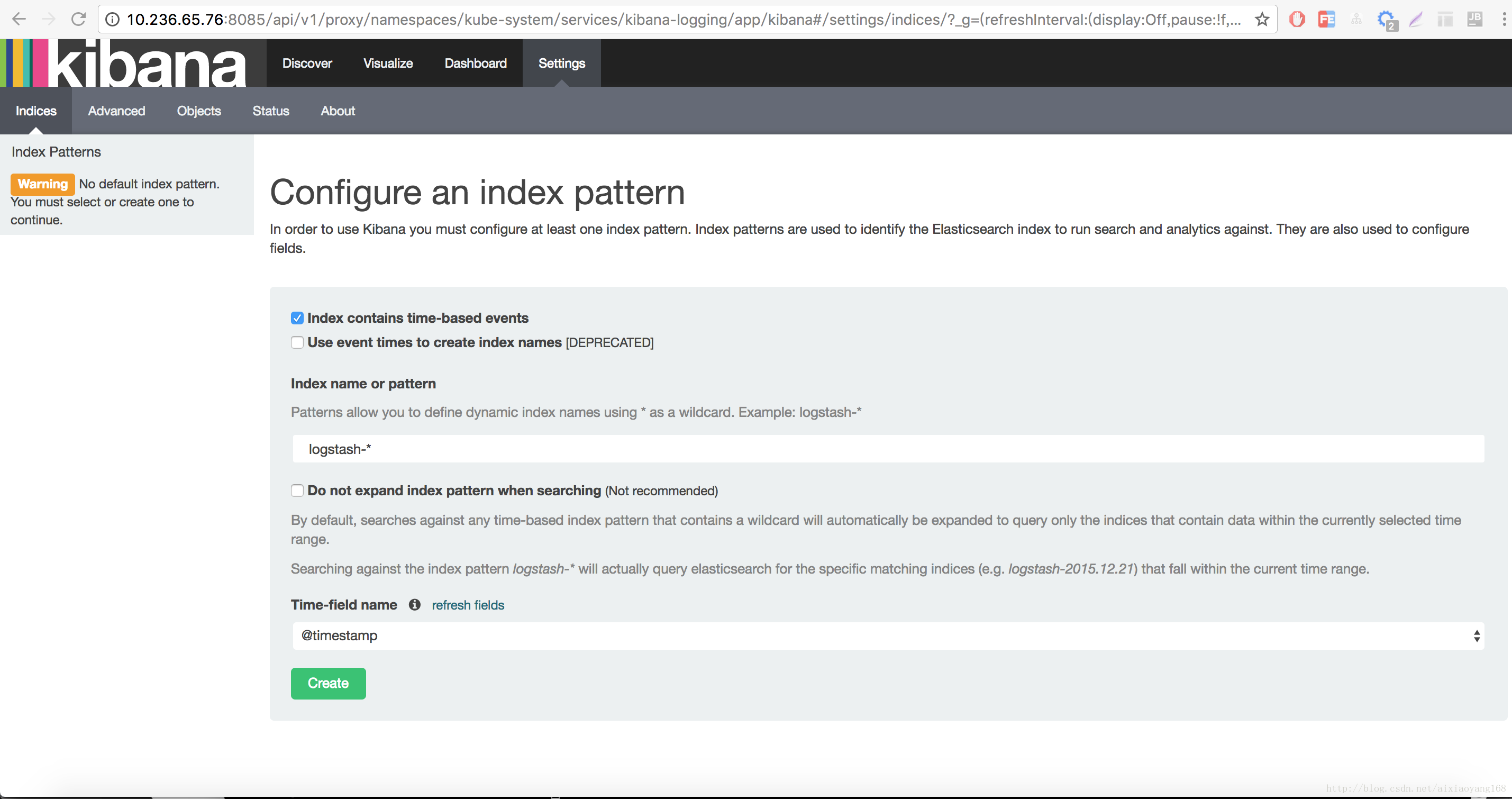Focus the index pattern input with logstash-*
Image resolution: width=1512 pixels, height=799 pixels.
[888, 449]
